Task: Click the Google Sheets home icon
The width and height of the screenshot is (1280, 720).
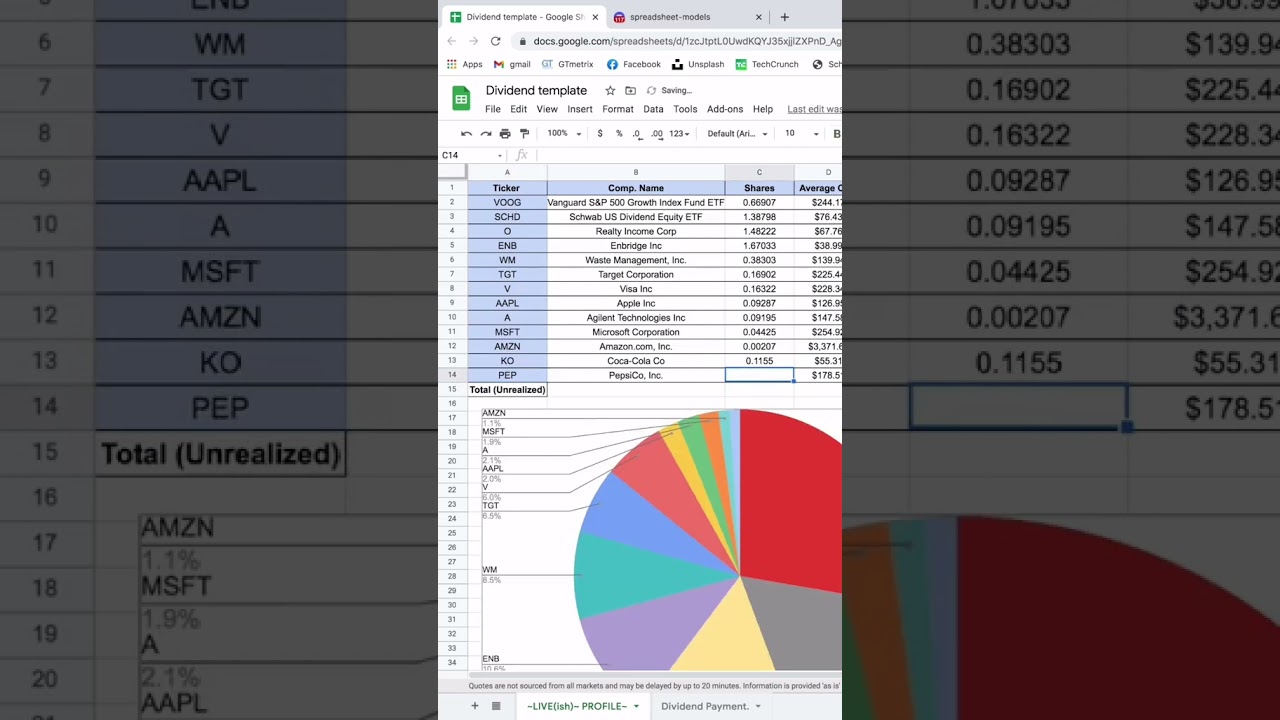Action: [x=461, y=98]
